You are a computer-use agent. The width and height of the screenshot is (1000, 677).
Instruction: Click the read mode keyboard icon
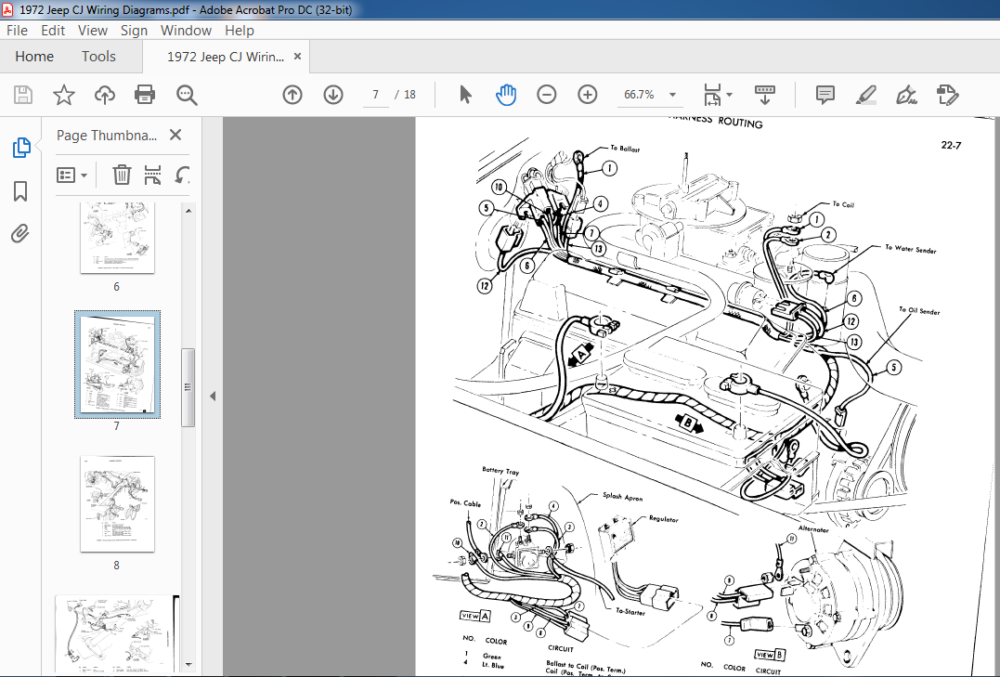765,95
